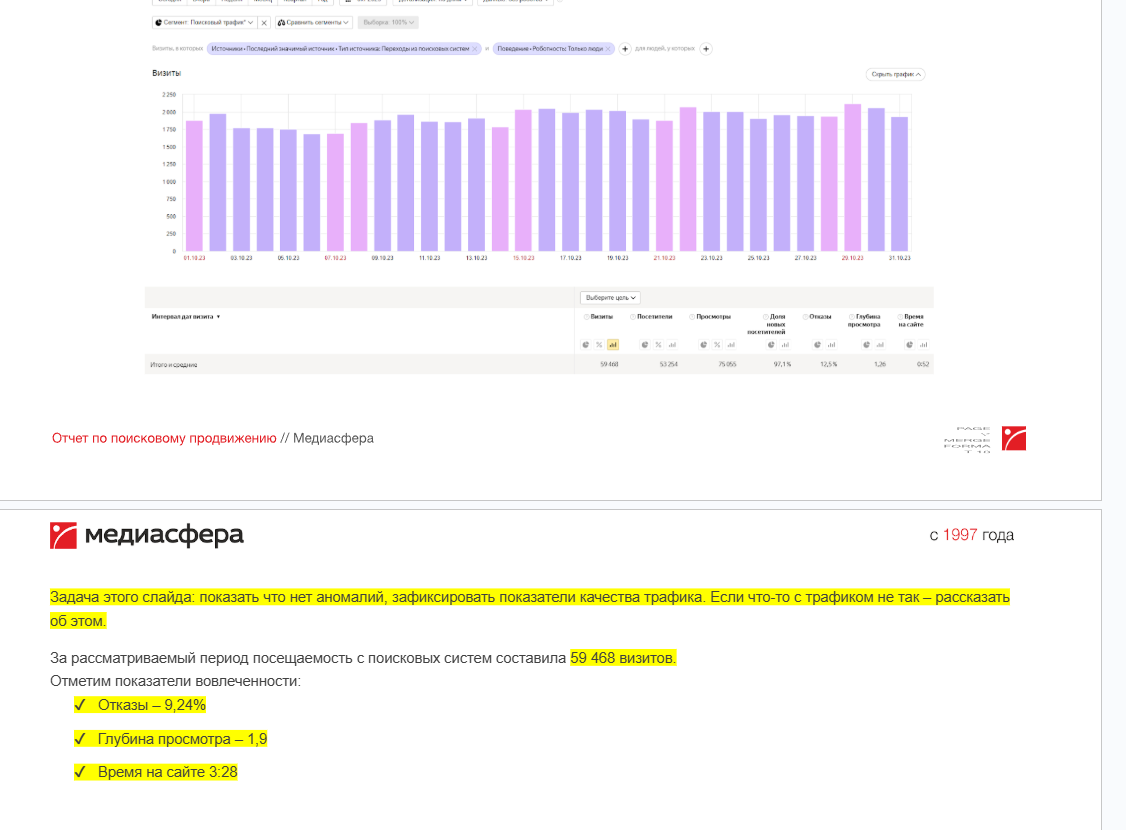Screen dimensions: 1126x830
Task: Remove the Поведение Роботность filter chip
Action: pyautogui.click(x=608, y=49)
